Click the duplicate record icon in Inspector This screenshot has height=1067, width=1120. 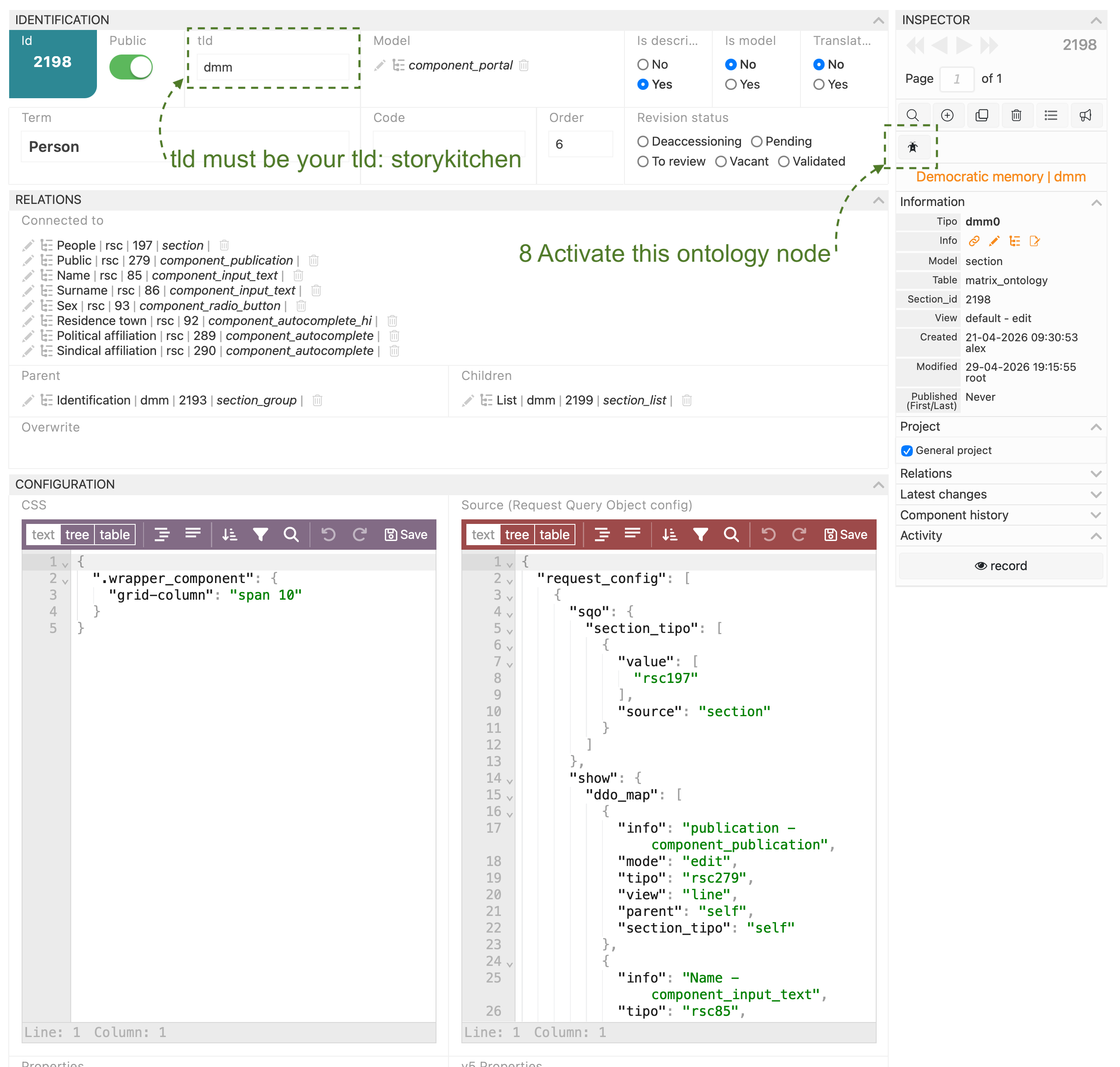(x=982, y=115)
